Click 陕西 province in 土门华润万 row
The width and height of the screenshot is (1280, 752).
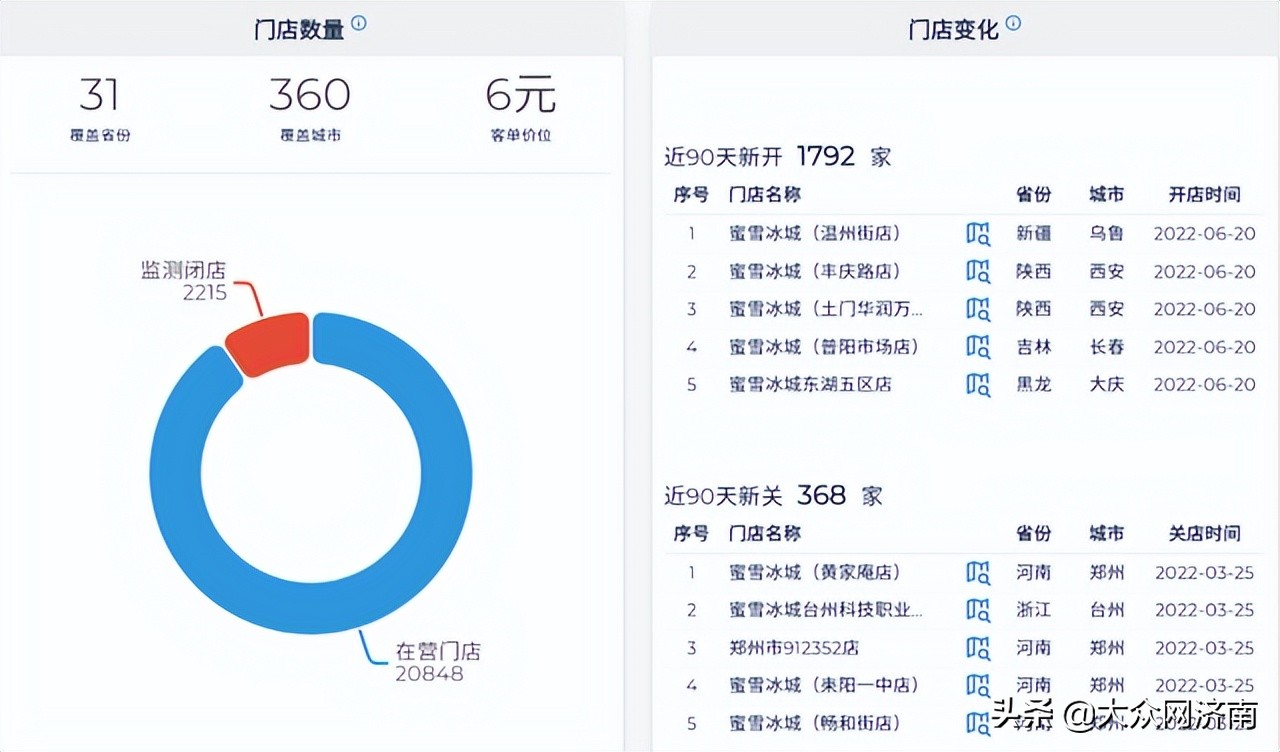point(1034,309)
